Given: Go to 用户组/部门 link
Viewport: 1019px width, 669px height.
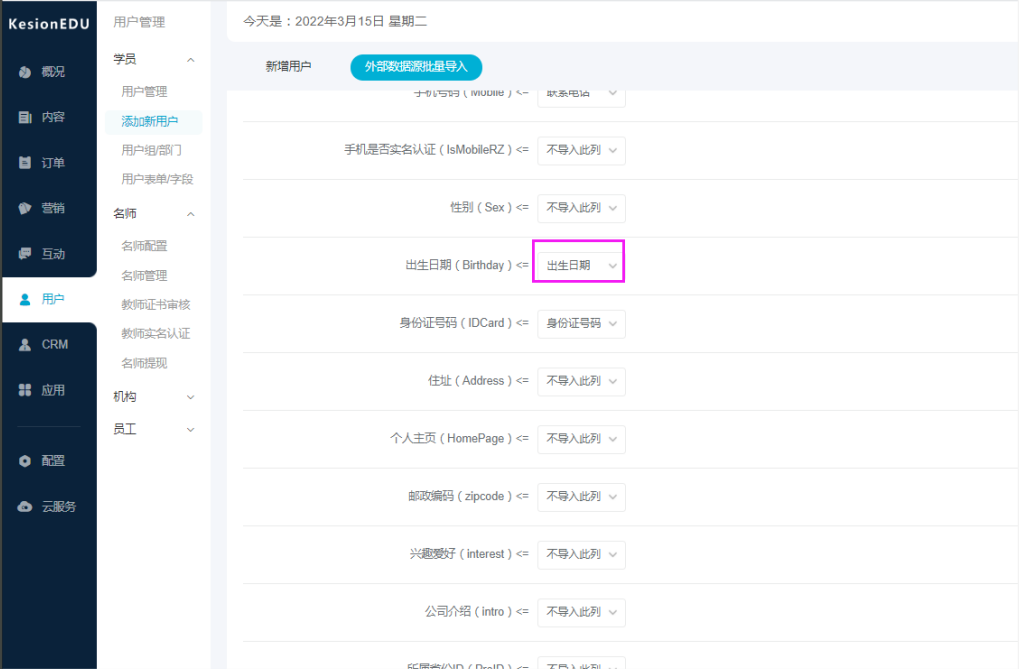Looking at the screenshot, I should (151, 150).
